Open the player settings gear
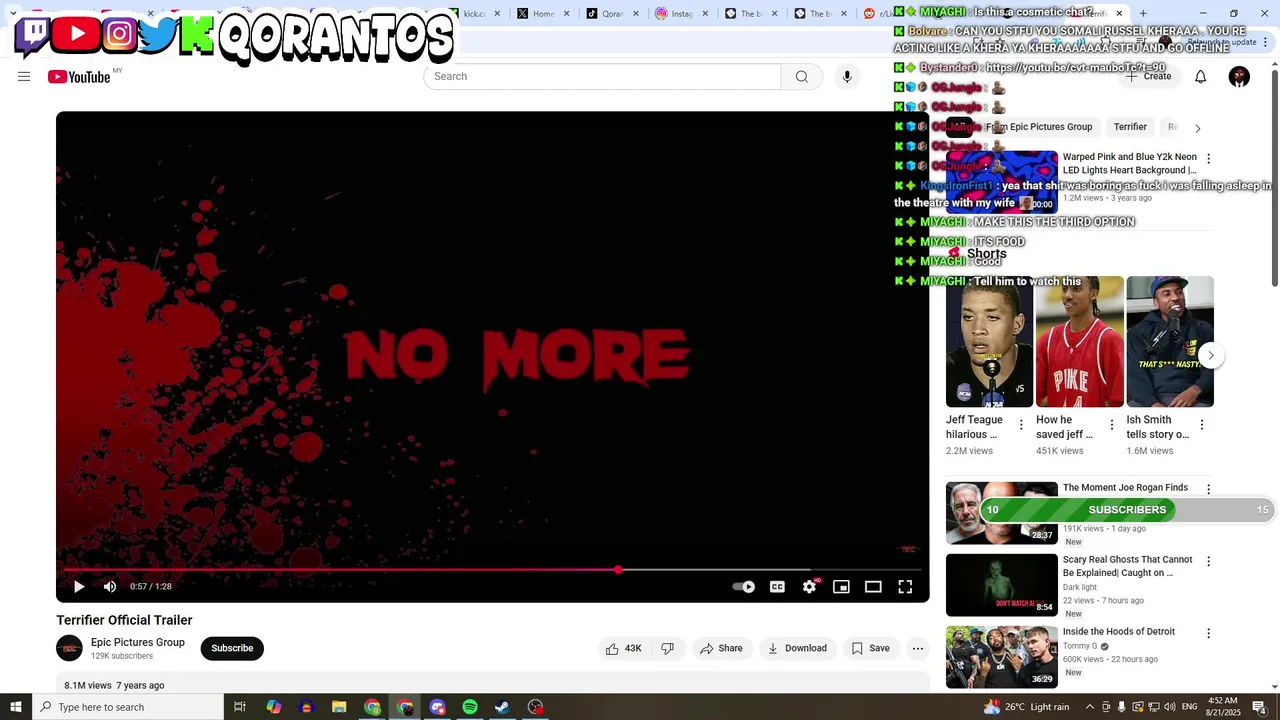The width and height of the screenshot is (1280, 720). pos(809,587)
